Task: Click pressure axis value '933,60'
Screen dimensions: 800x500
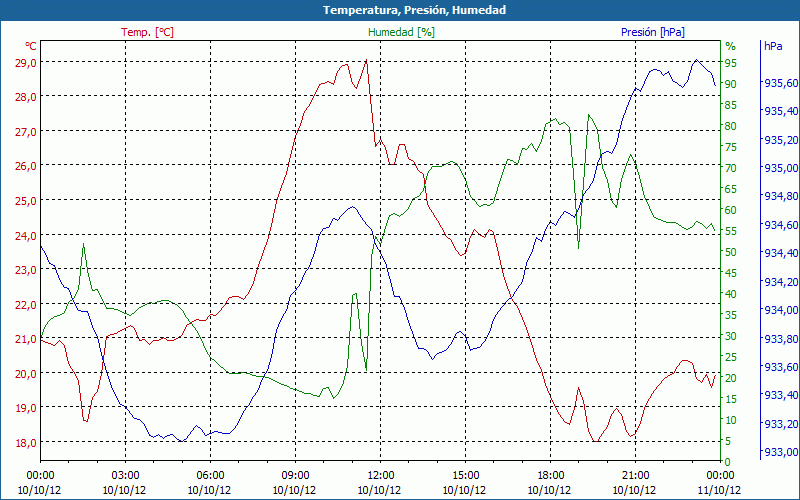Action: [x=782, y=367]
